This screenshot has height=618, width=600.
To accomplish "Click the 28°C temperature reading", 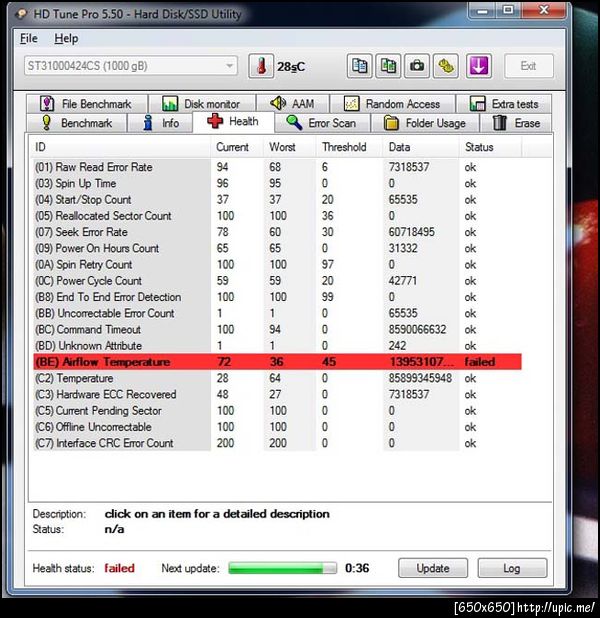I will 291,67.
